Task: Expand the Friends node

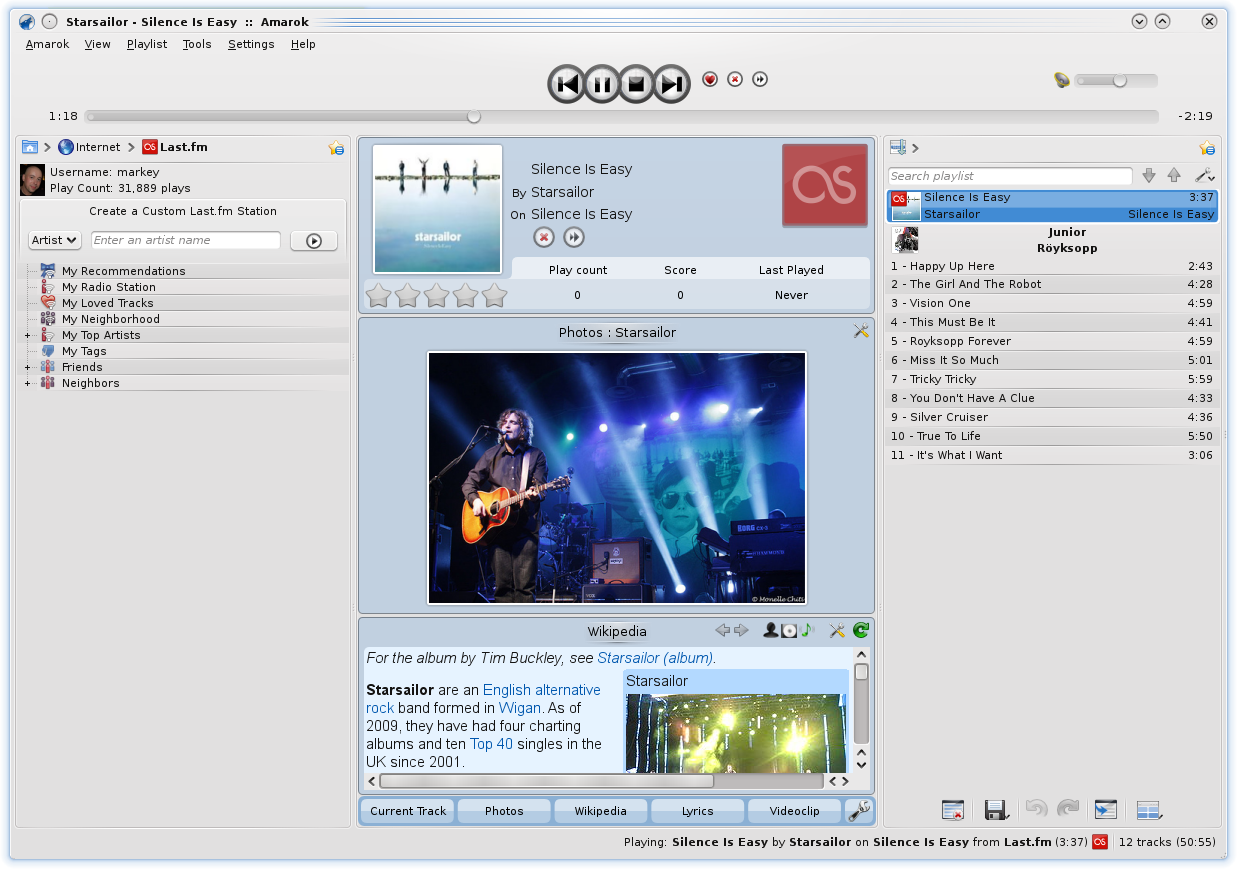Action: point(28,367)
